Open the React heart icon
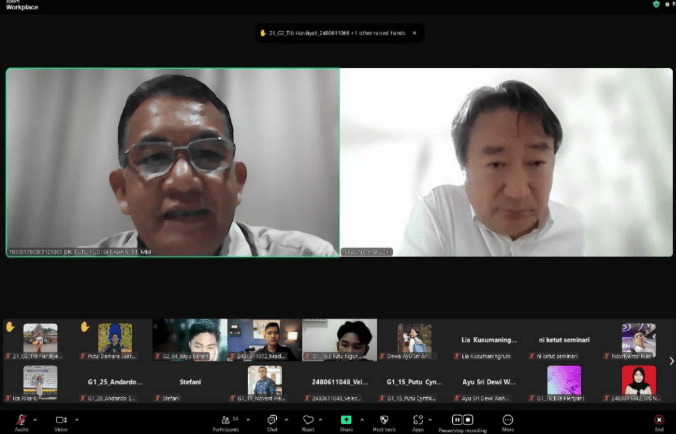The width and height of the screenshot is (676, 434). pyautogui.click(x=308, y=420)
